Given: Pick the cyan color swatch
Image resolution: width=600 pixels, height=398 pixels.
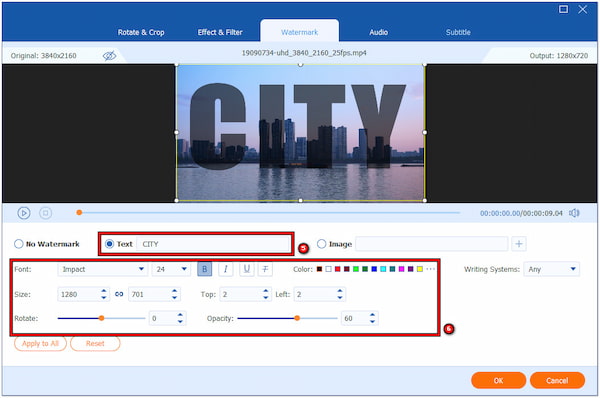Looking at the screenshot, I should 383,269.
